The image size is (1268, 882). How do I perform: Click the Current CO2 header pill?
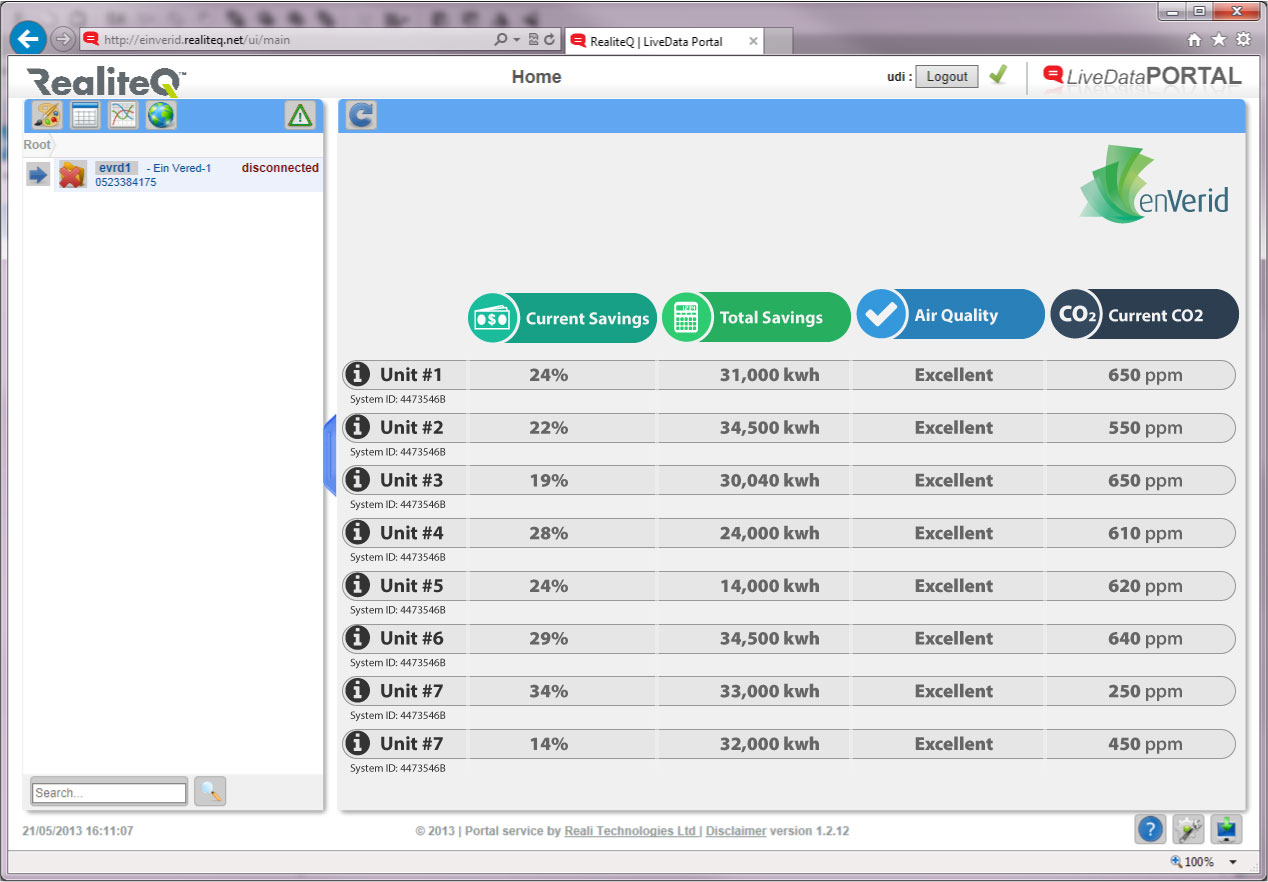click(1145, 314)
